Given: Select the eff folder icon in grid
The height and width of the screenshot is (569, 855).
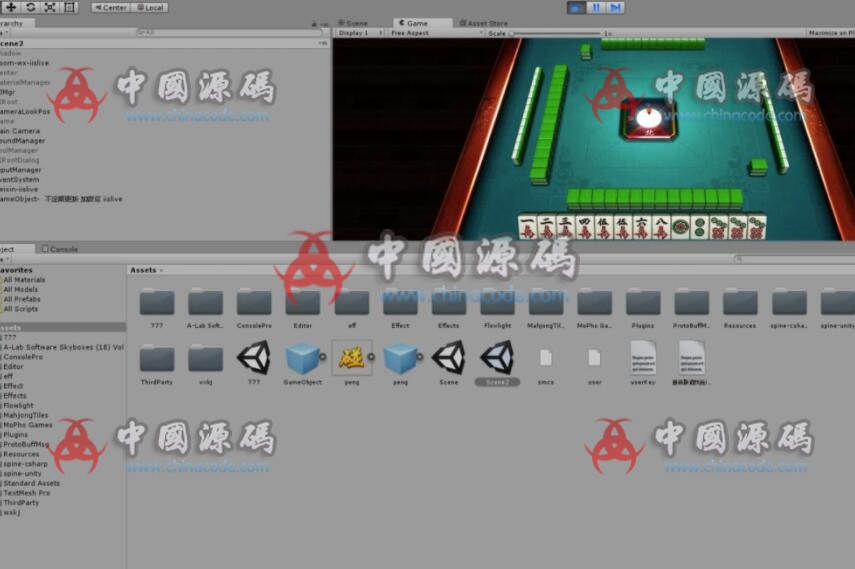Looking at the screenshot, I should [x=352, y=303].
